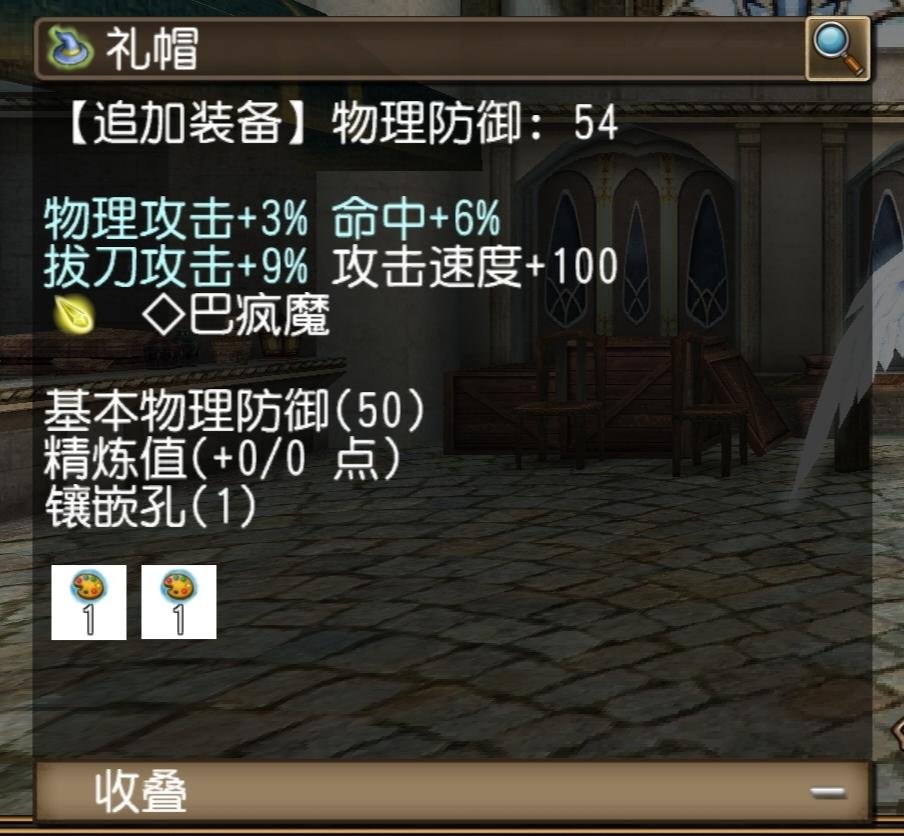Viewport: 904px width, 836px height.
Task: Click the 精炼值(+0/0 点) line
Action: pyautogui.click(x=223, y=459)
